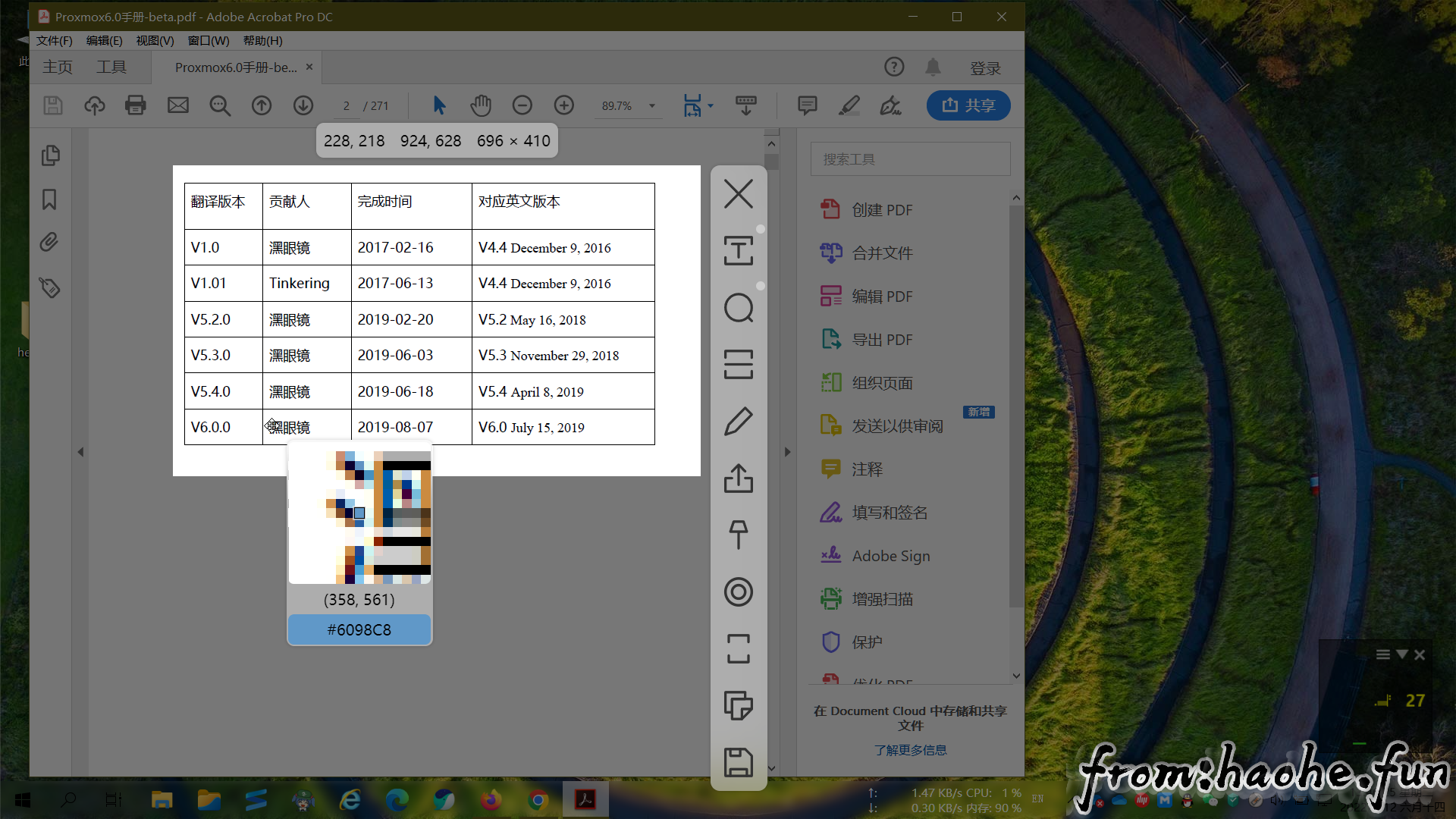
Task: Open the 编辑(E) menu
Action: point(104,41)
